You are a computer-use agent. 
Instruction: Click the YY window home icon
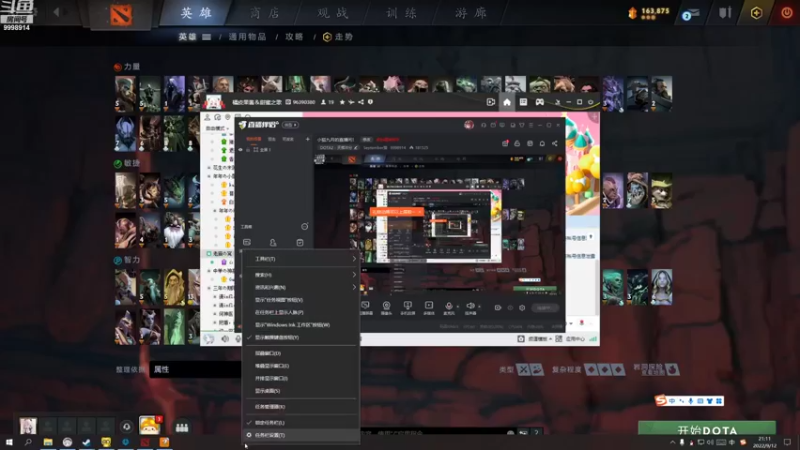coord(507,102)
